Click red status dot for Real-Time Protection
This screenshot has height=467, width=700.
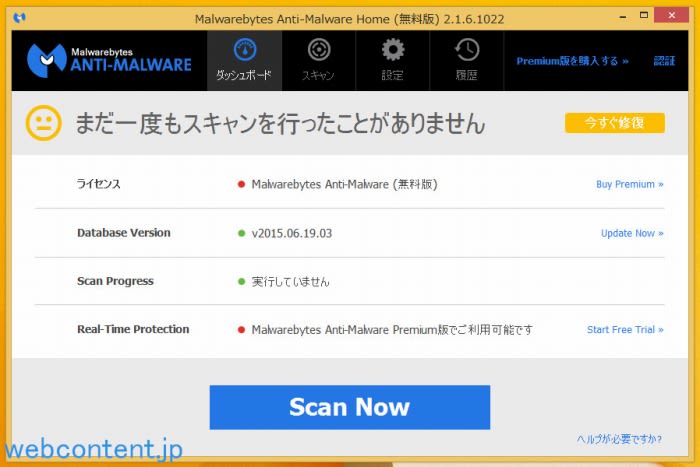tap(241, 330)
